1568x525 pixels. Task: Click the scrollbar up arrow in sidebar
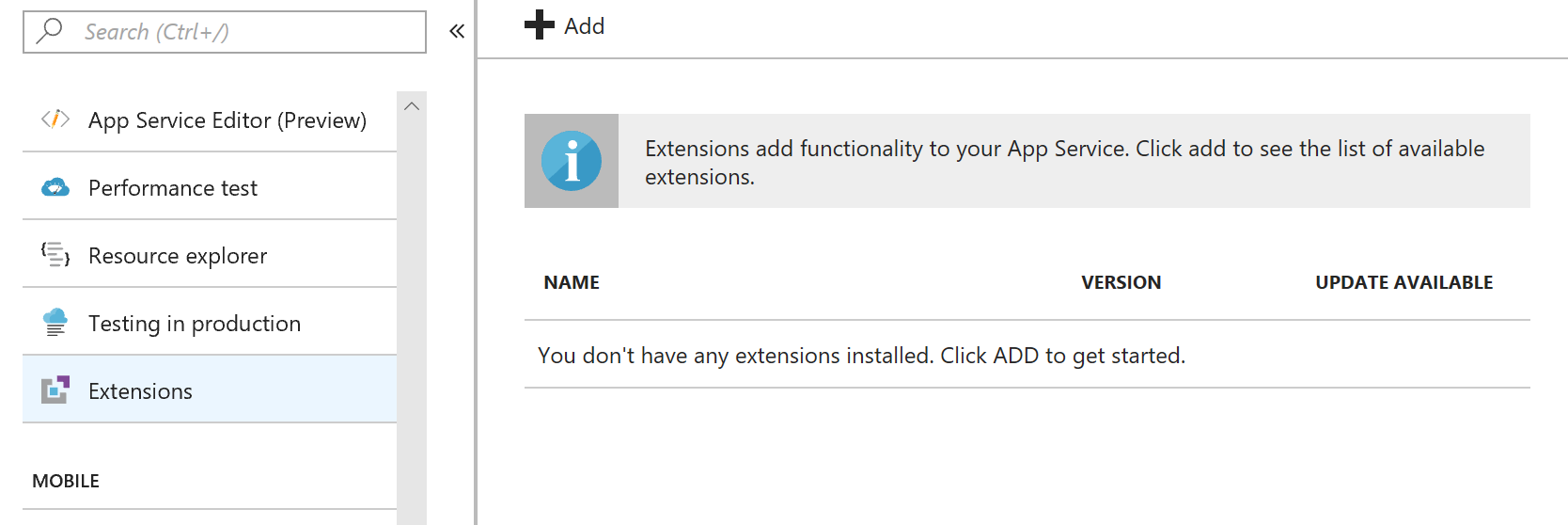click(x=412, y=106)
